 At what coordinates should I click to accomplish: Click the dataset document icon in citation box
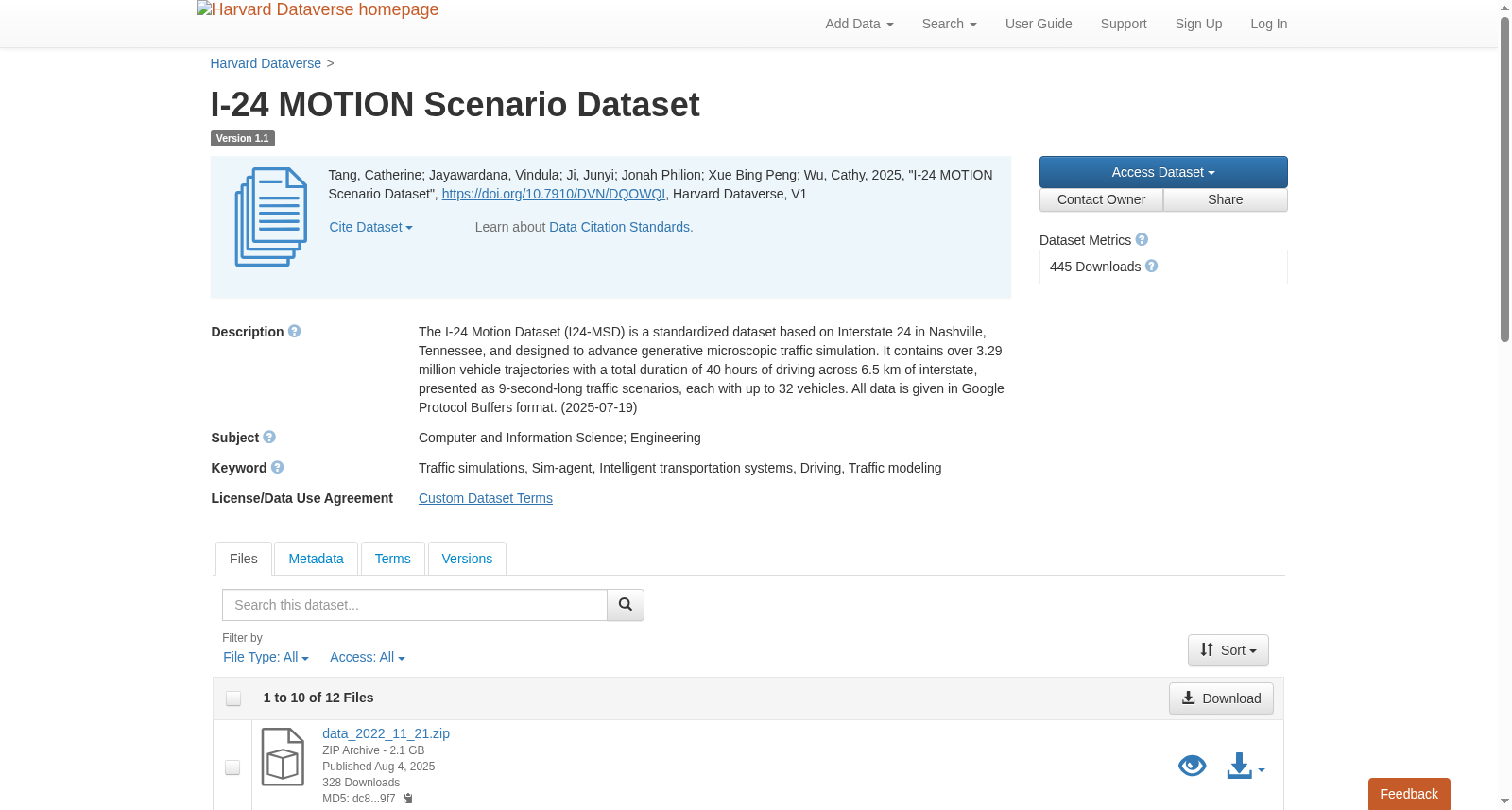click(x=271, y=217)
